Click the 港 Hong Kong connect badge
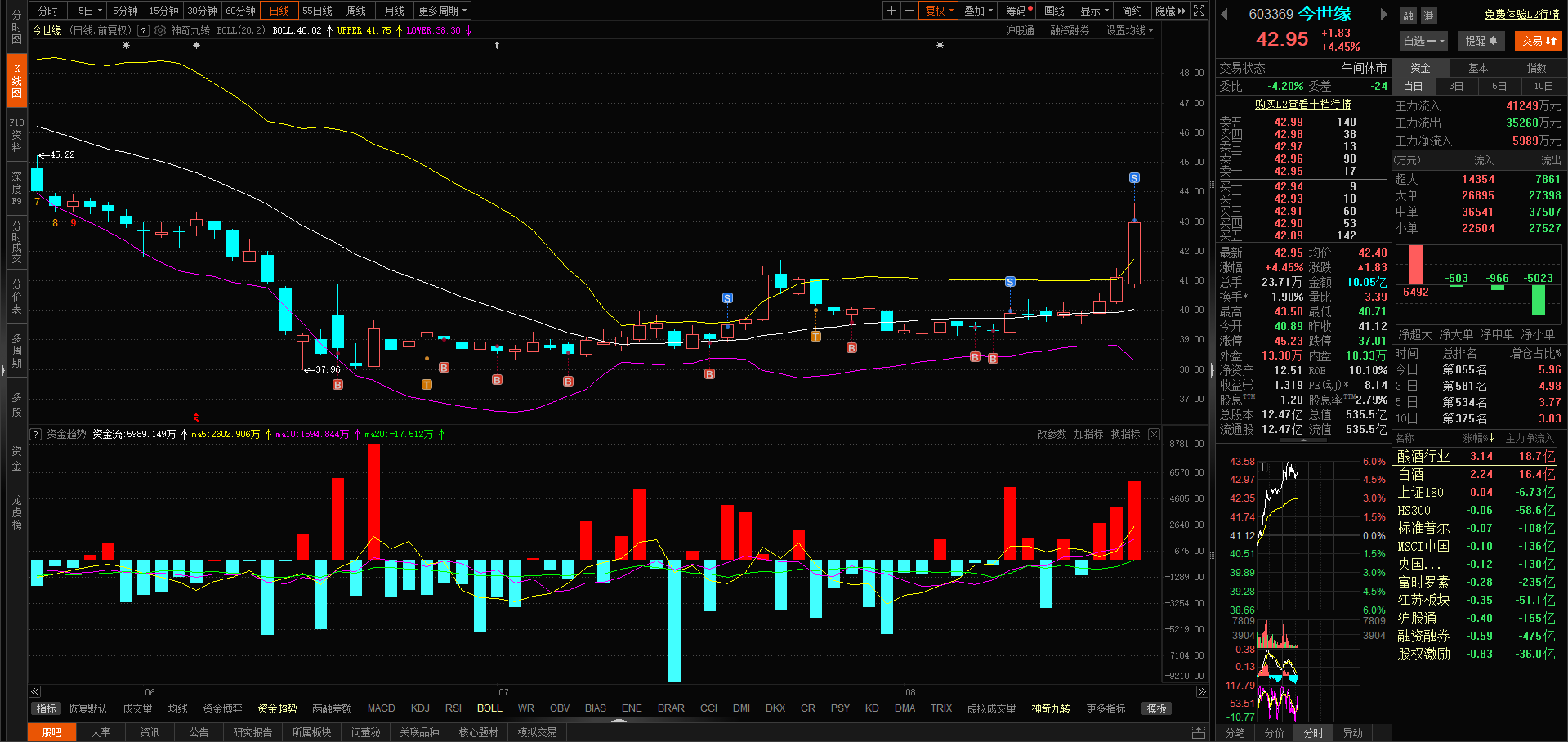1568x742 pixels. [x=1428, y=16]
